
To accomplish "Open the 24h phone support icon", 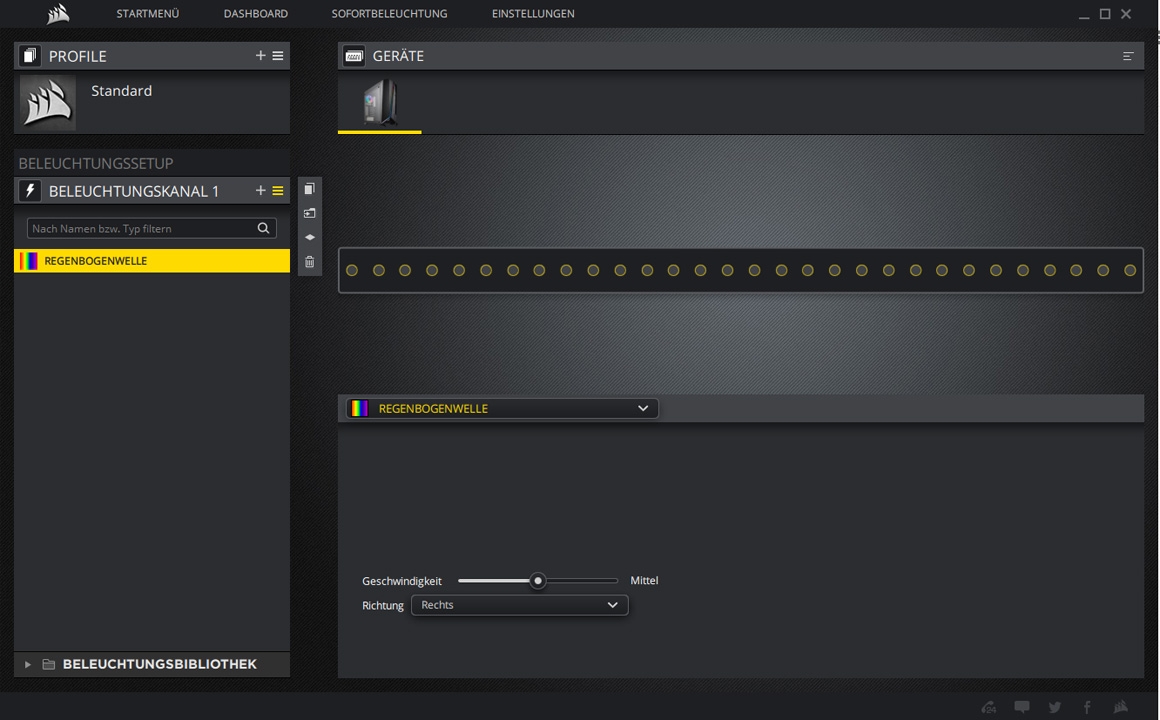I will pyautogui.click(x=988, y=707).
